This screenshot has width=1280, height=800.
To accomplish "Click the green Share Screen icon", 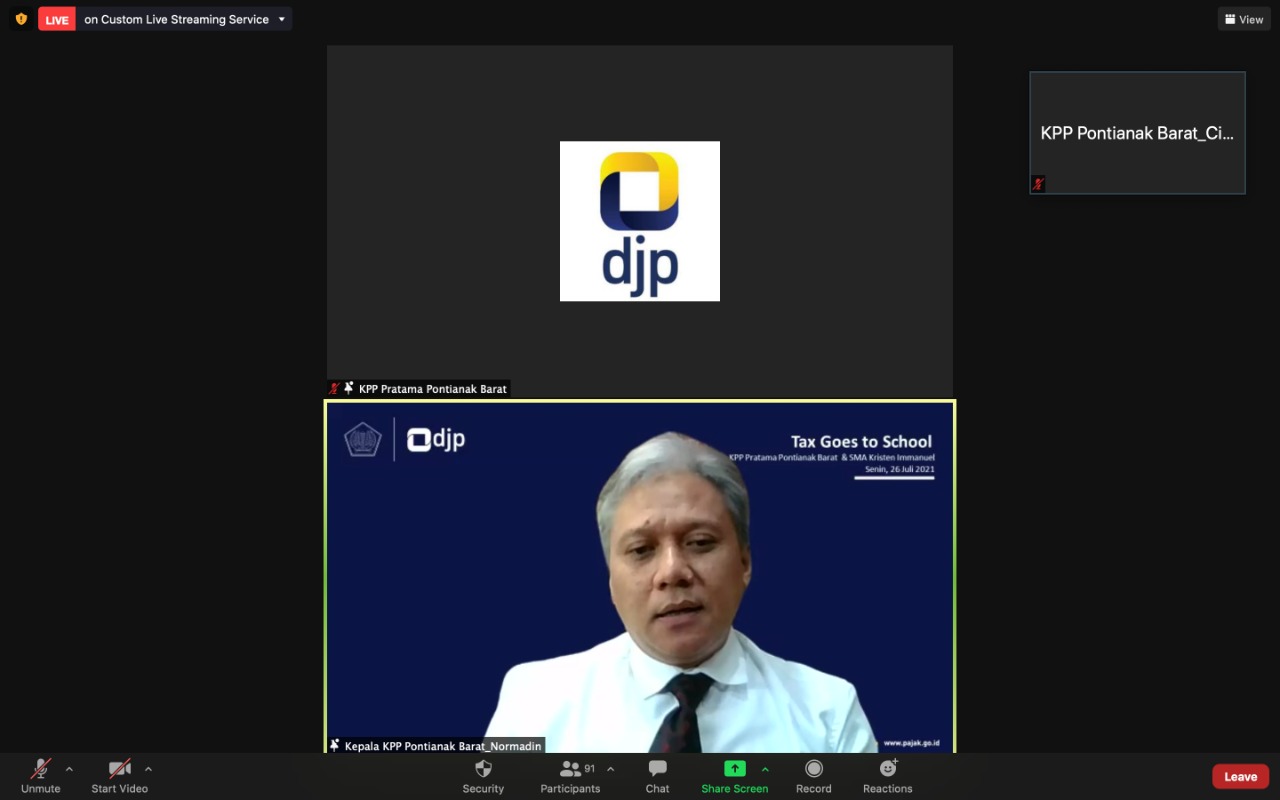I will pyautogui.click(x=735, y=769).
